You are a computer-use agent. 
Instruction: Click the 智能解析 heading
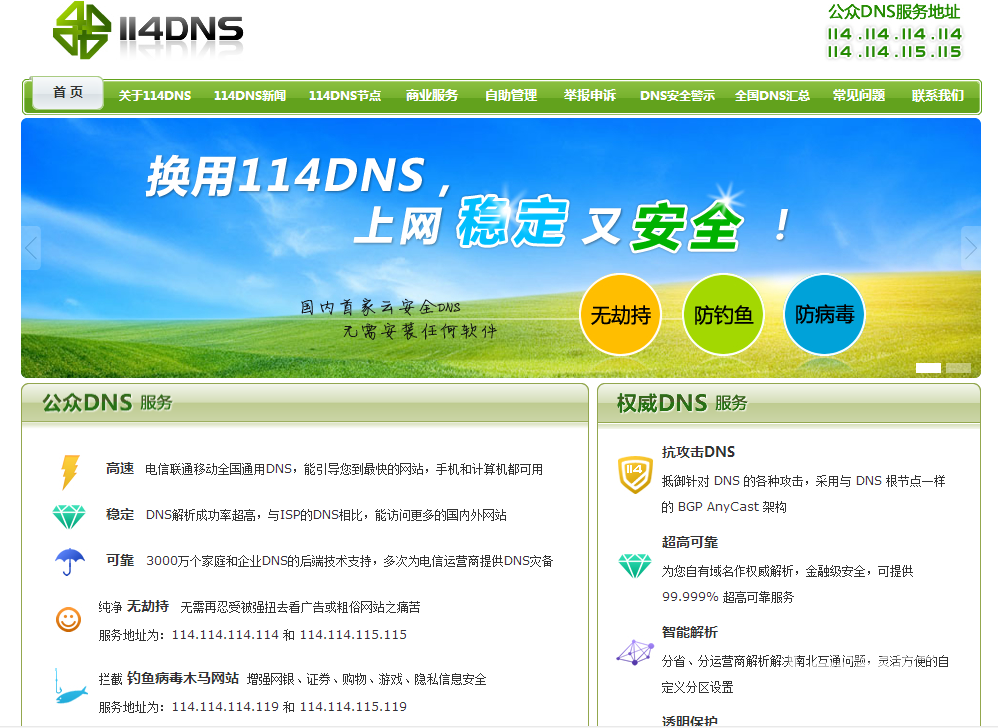click(690, 632)
